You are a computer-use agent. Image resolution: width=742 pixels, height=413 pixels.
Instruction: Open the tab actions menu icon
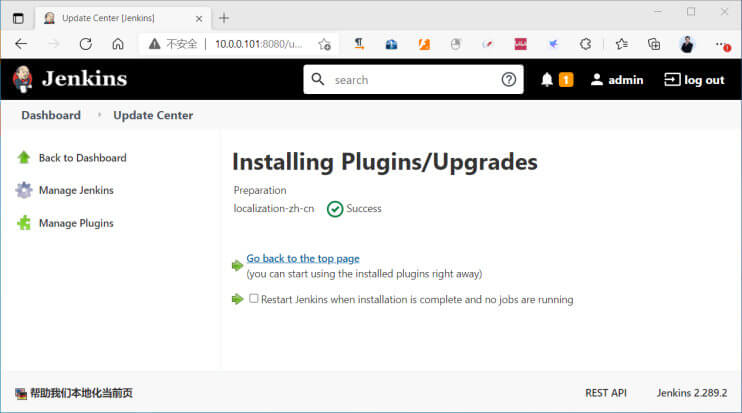pos(18,18)
